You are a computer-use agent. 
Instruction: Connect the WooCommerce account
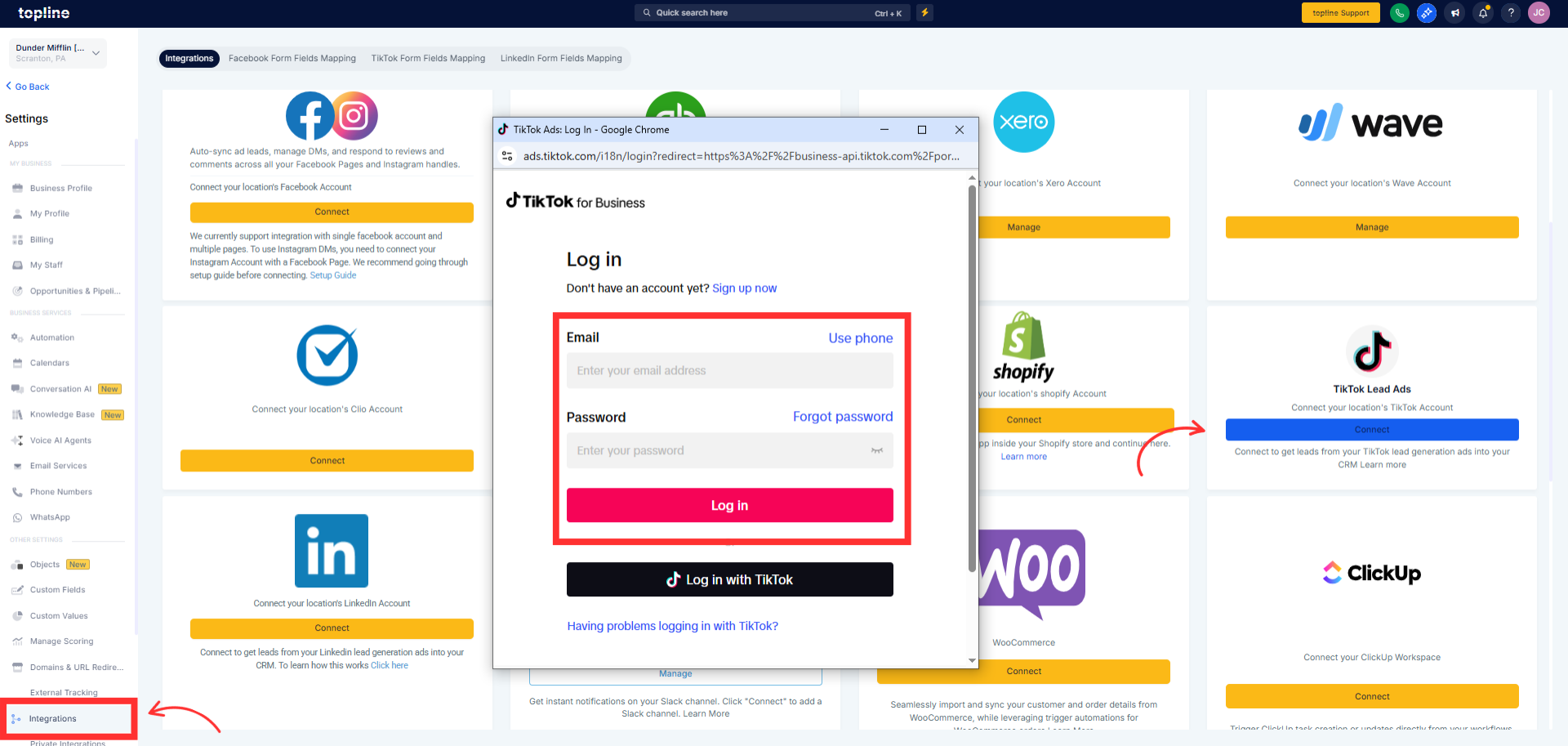coord(1024,672)
